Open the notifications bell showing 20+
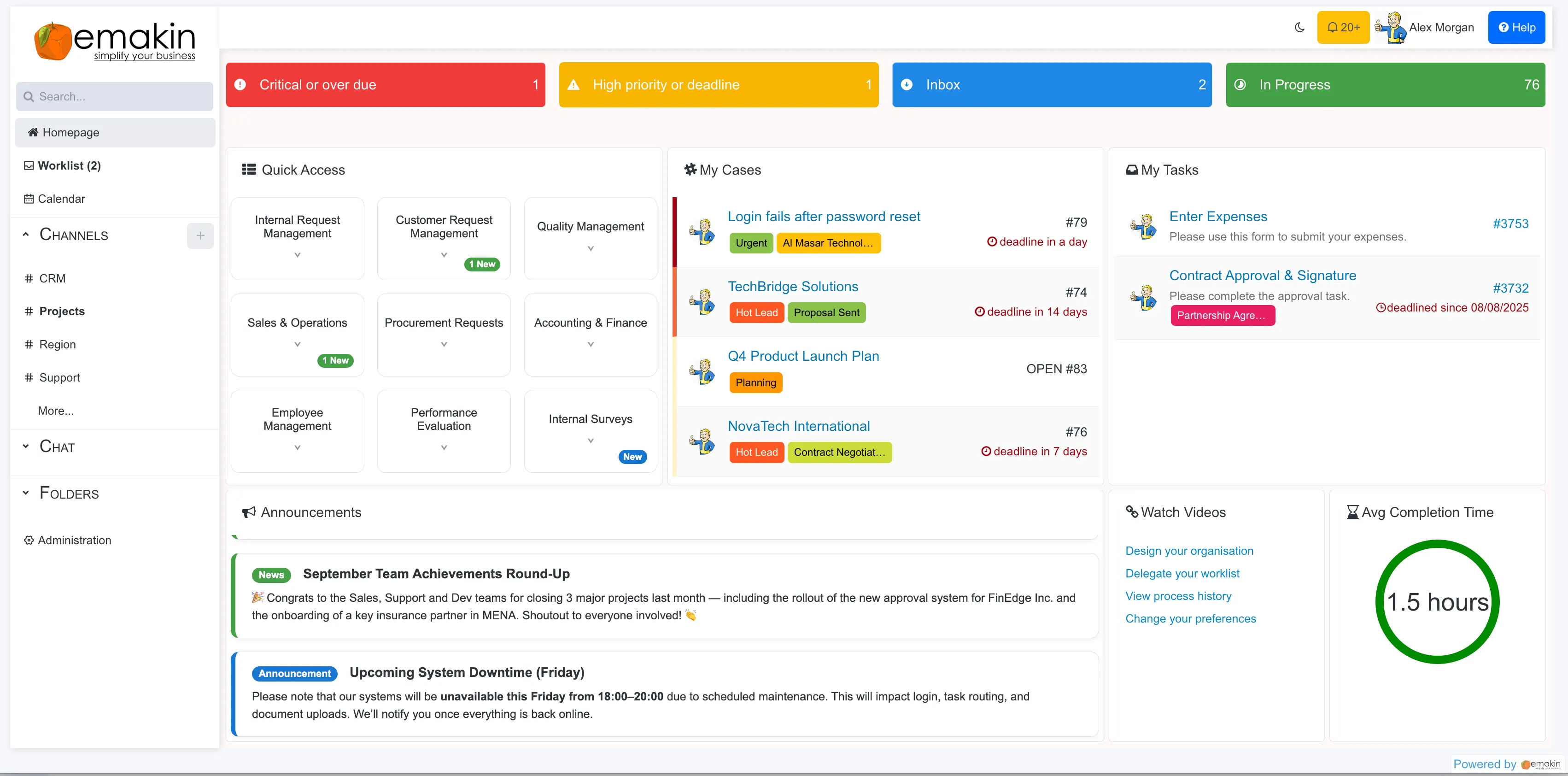The width and height of the screenshot is (1568, 776). coord(1343,27)
